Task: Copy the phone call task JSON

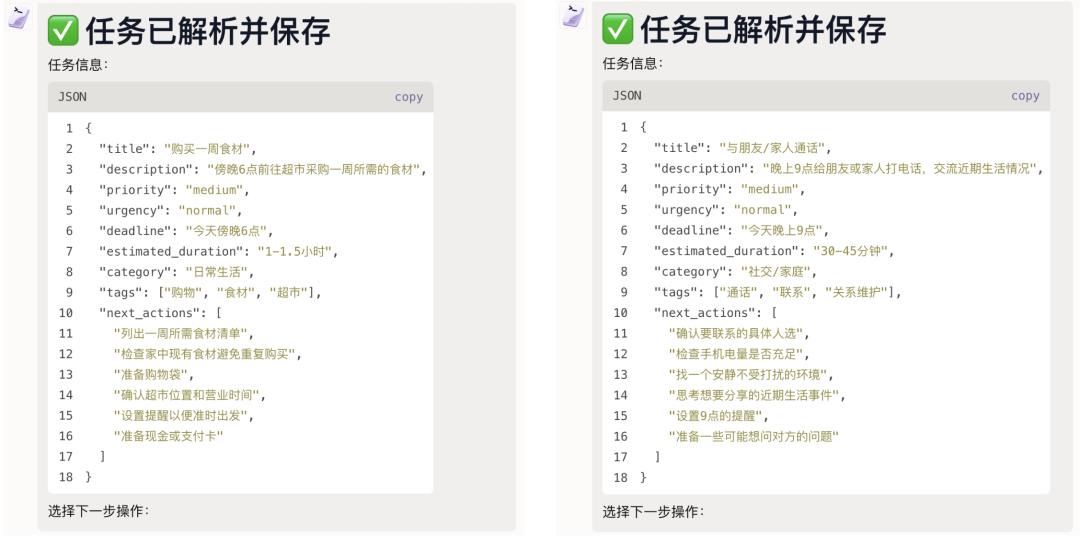Action: click(x=1025, y=96)
